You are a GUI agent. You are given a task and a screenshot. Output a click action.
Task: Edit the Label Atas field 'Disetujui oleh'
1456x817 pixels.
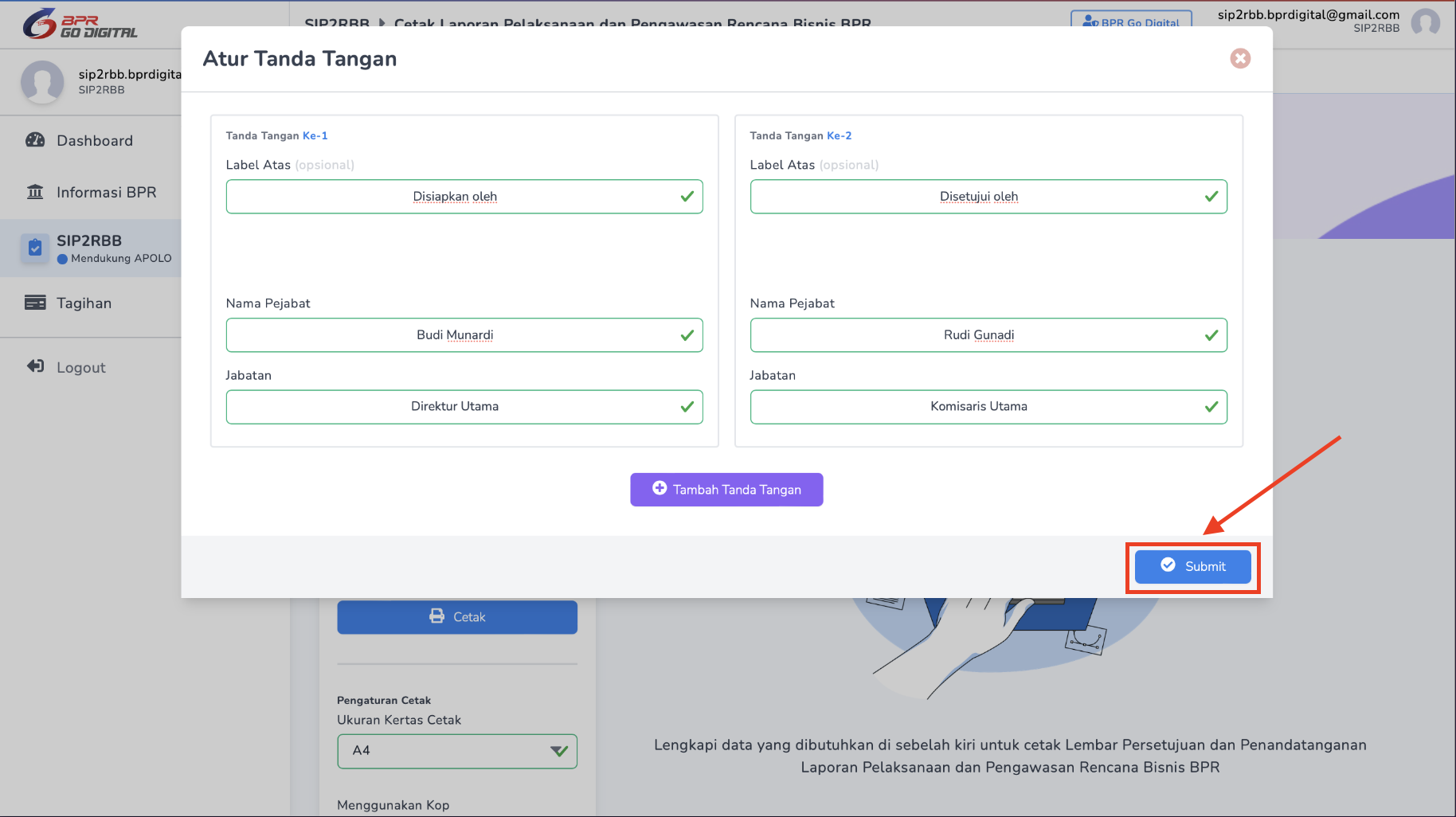point(988,197)
